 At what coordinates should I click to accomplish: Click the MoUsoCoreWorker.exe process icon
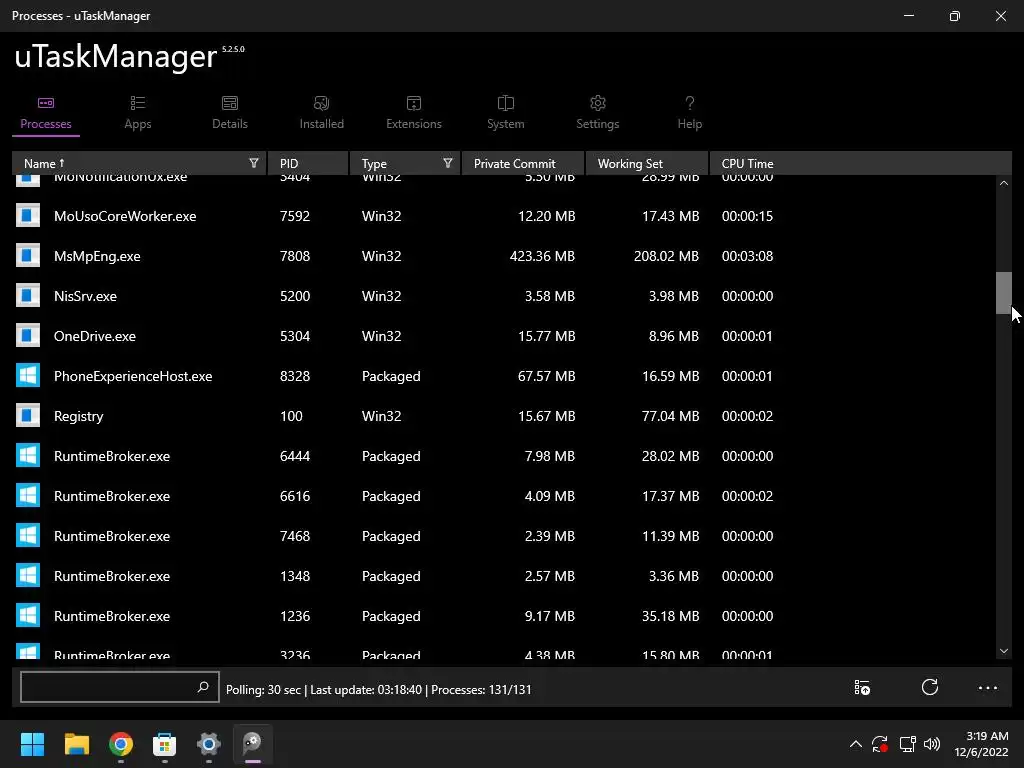click(28, 216)
